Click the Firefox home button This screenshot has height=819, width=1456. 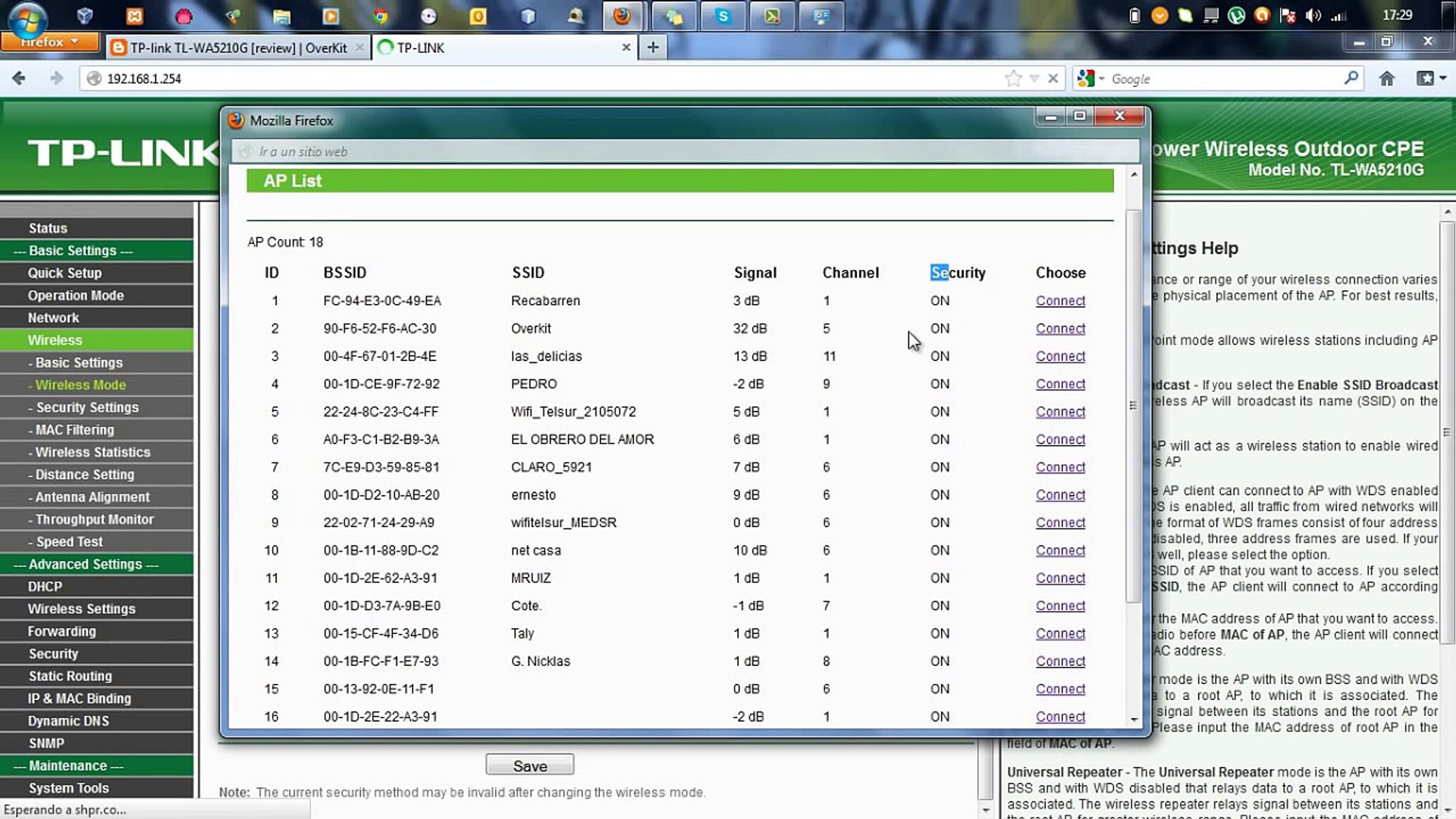coord(1386,78)
